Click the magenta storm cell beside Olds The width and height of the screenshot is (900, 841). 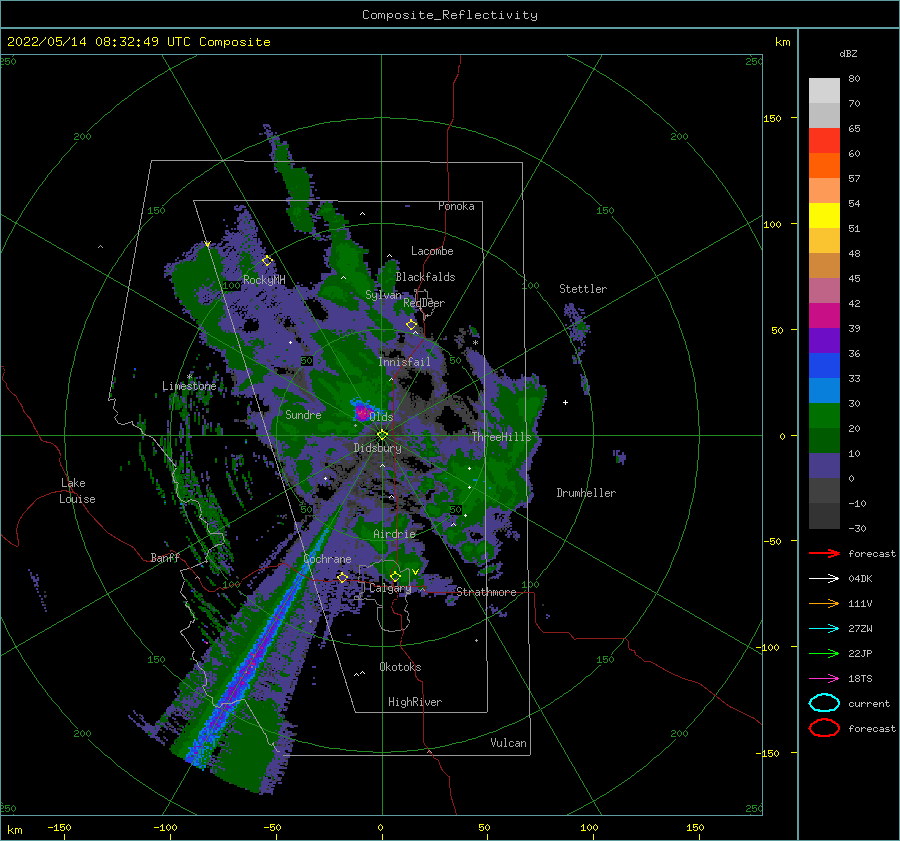(362, 411)
